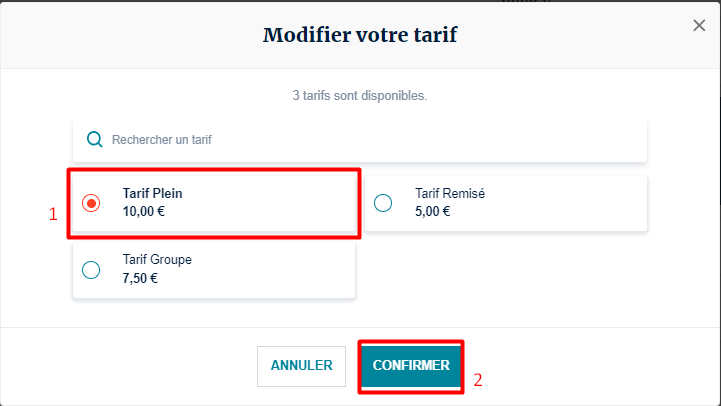Screen dimensions: 721x406
Task: Click the magnifier search icon
Action: [x=95, y=140]
